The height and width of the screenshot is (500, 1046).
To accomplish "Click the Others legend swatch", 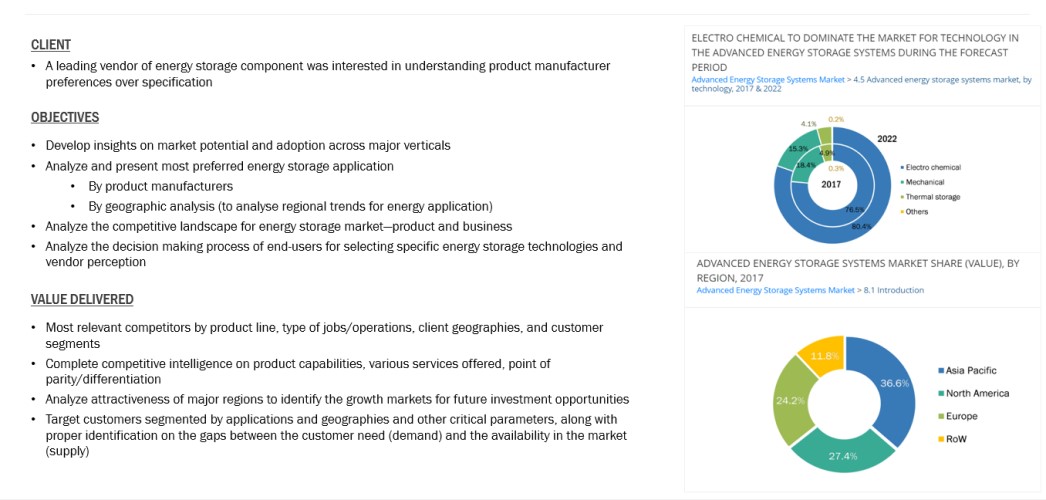I will (x=903, y=212).
